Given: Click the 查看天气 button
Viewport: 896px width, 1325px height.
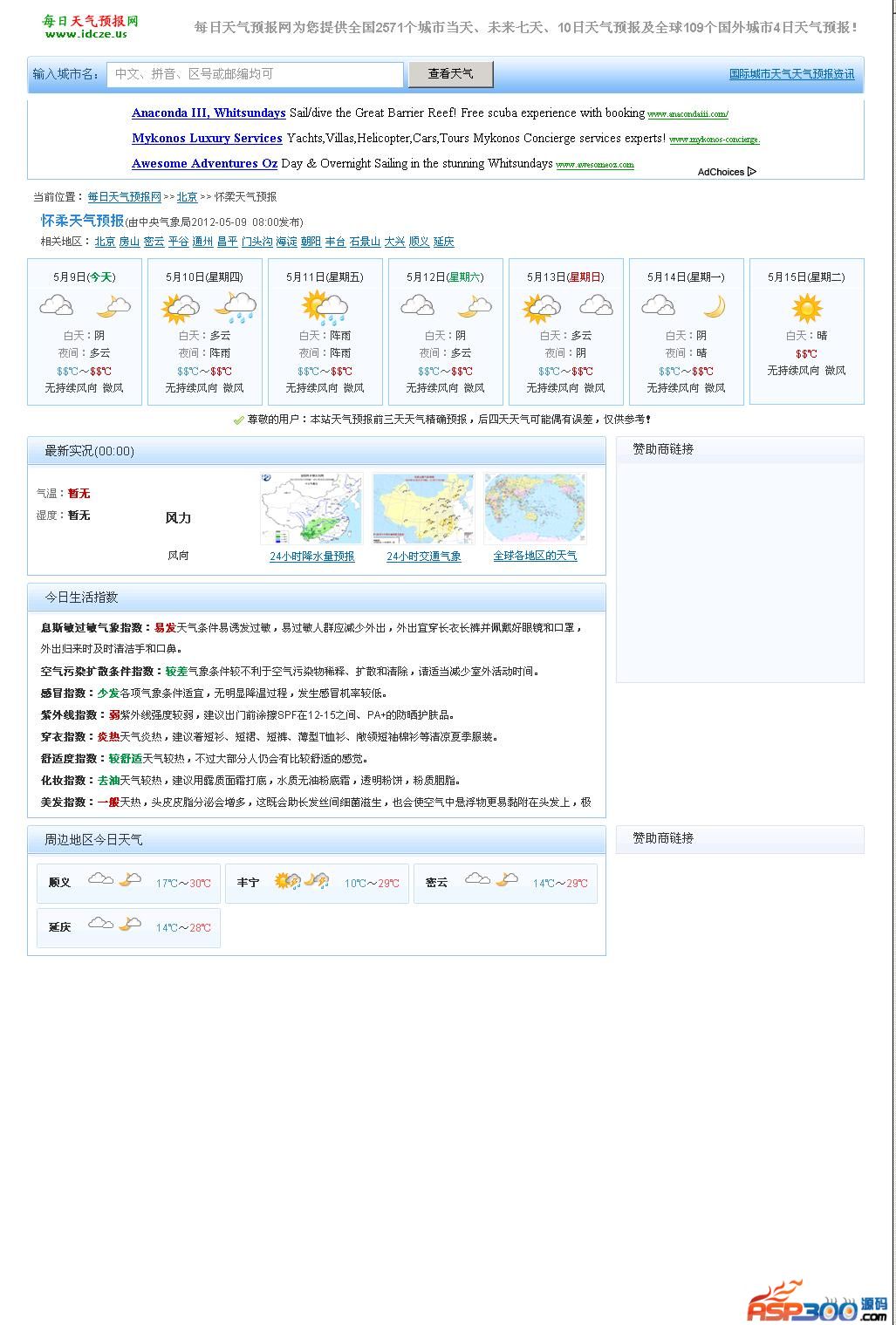Looking at the screenshot, I should (450, 74).
